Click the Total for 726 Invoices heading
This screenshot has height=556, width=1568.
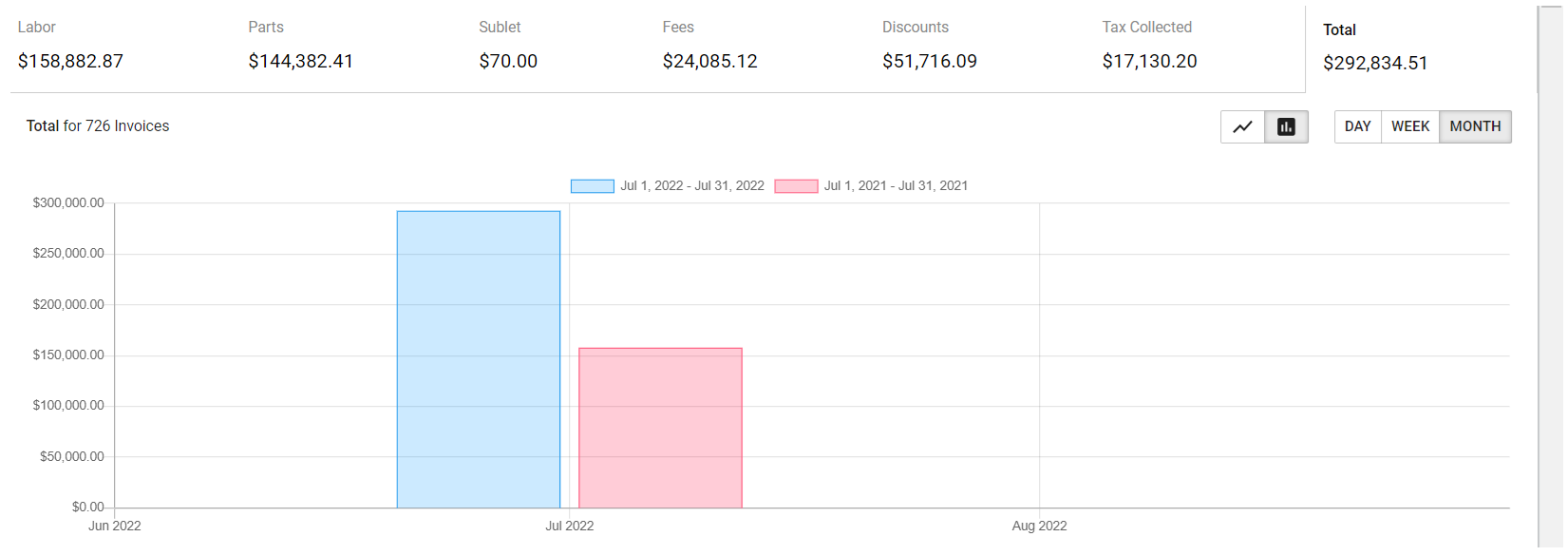click(x=98, y=126)
